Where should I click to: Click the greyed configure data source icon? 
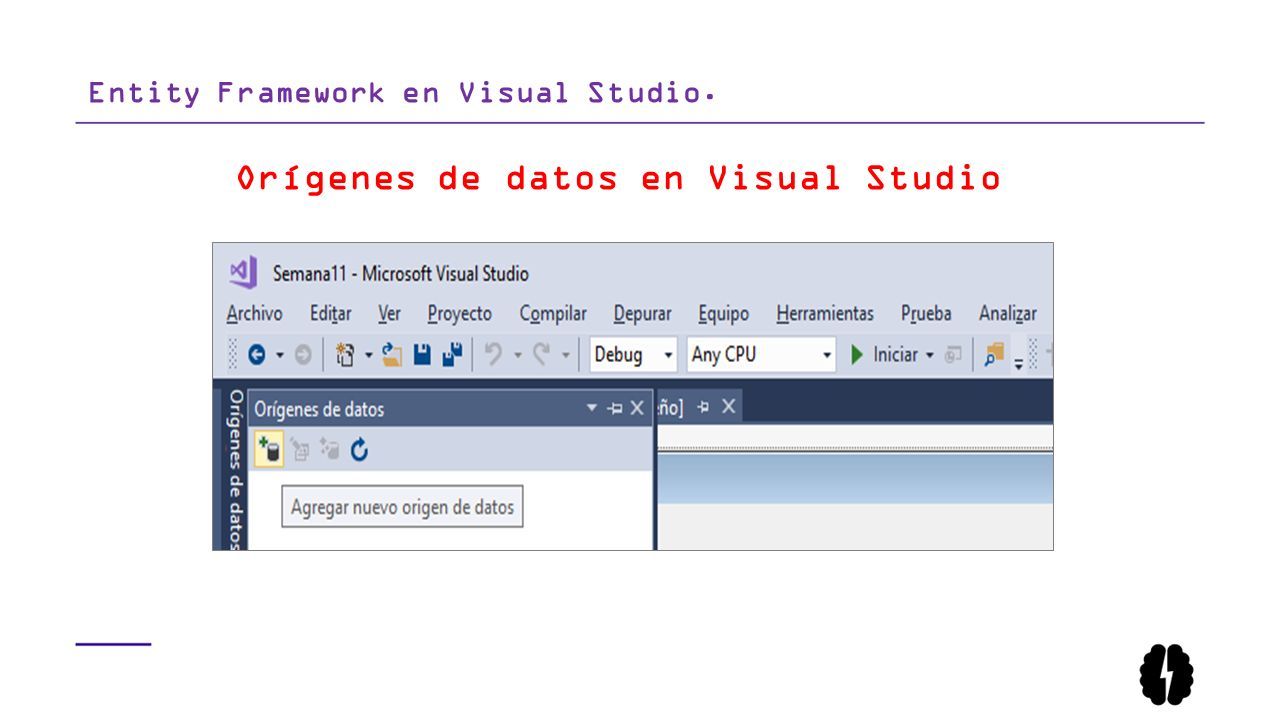(329, 450)
